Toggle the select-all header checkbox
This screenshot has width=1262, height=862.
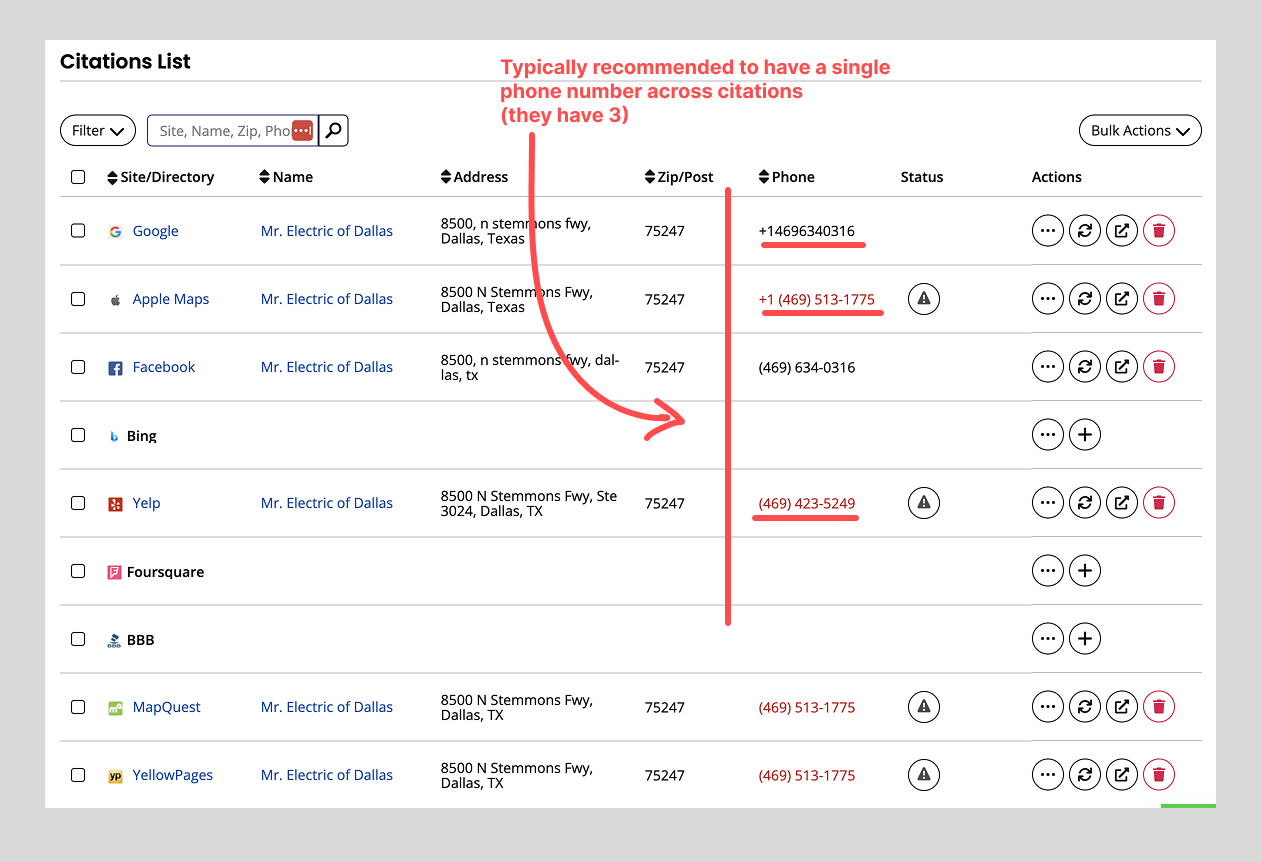[x=78, y=177]
